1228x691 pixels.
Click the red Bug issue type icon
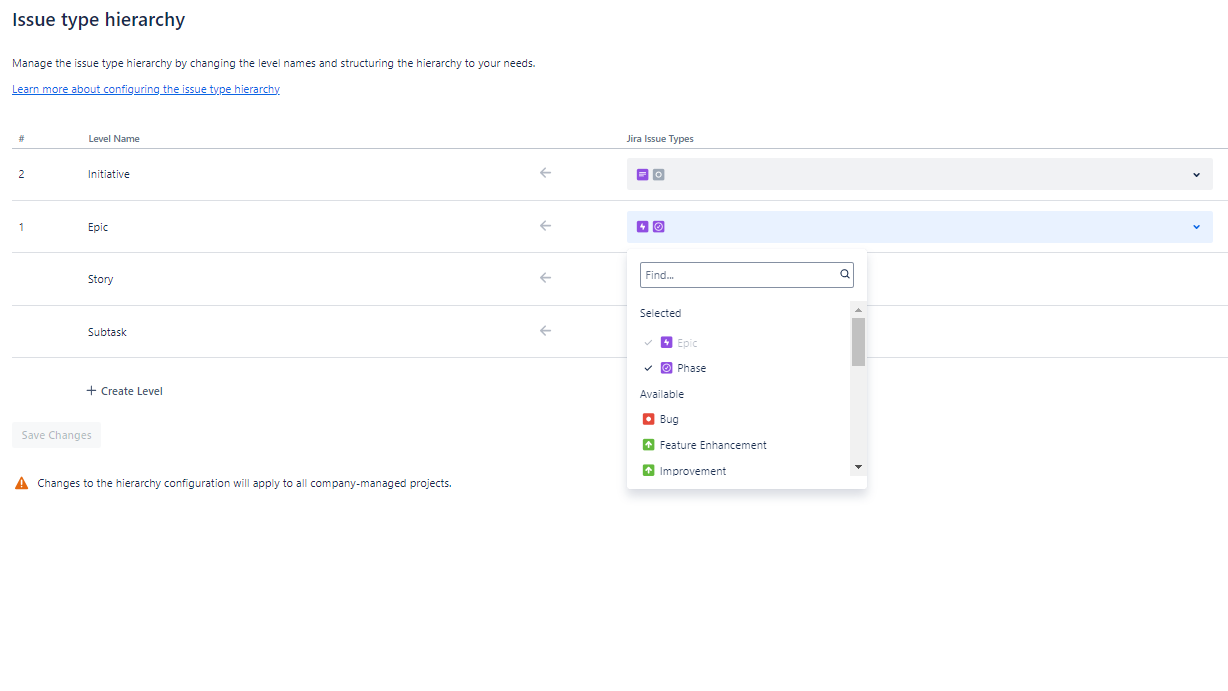[648, 419]
